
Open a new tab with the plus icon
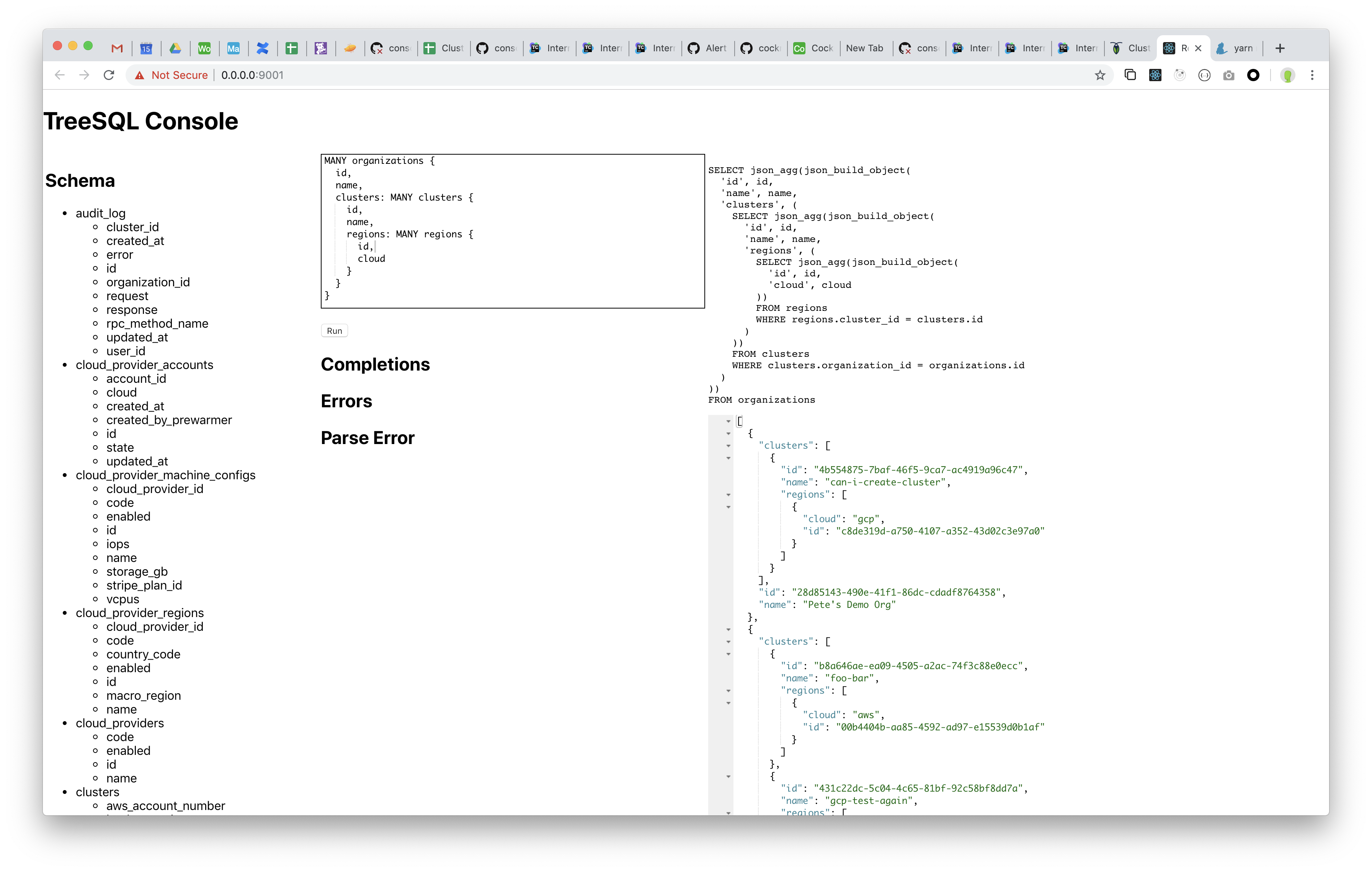(1280, 48)
